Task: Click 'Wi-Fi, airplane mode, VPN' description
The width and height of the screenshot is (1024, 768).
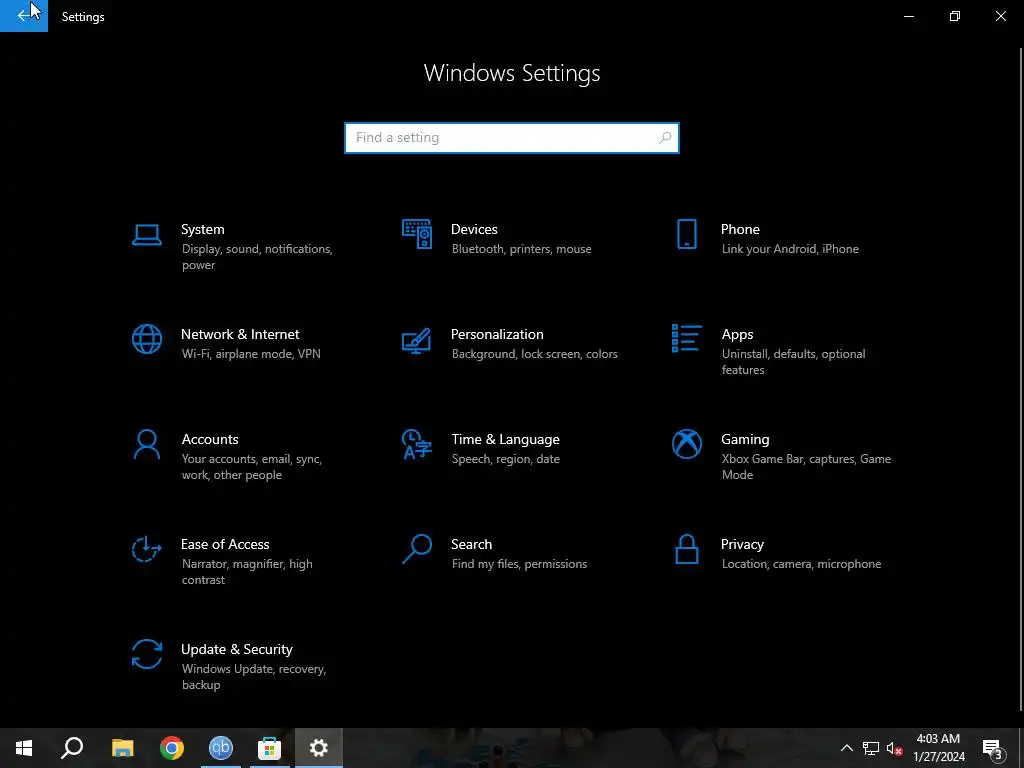Action: click(251, 354)
